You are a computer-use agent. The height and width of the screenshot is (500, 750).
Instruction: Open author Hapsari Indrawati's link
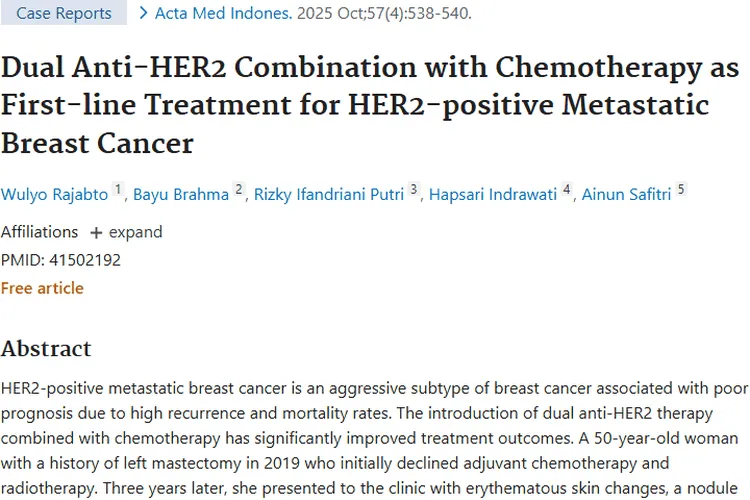(x=493, y=194)
